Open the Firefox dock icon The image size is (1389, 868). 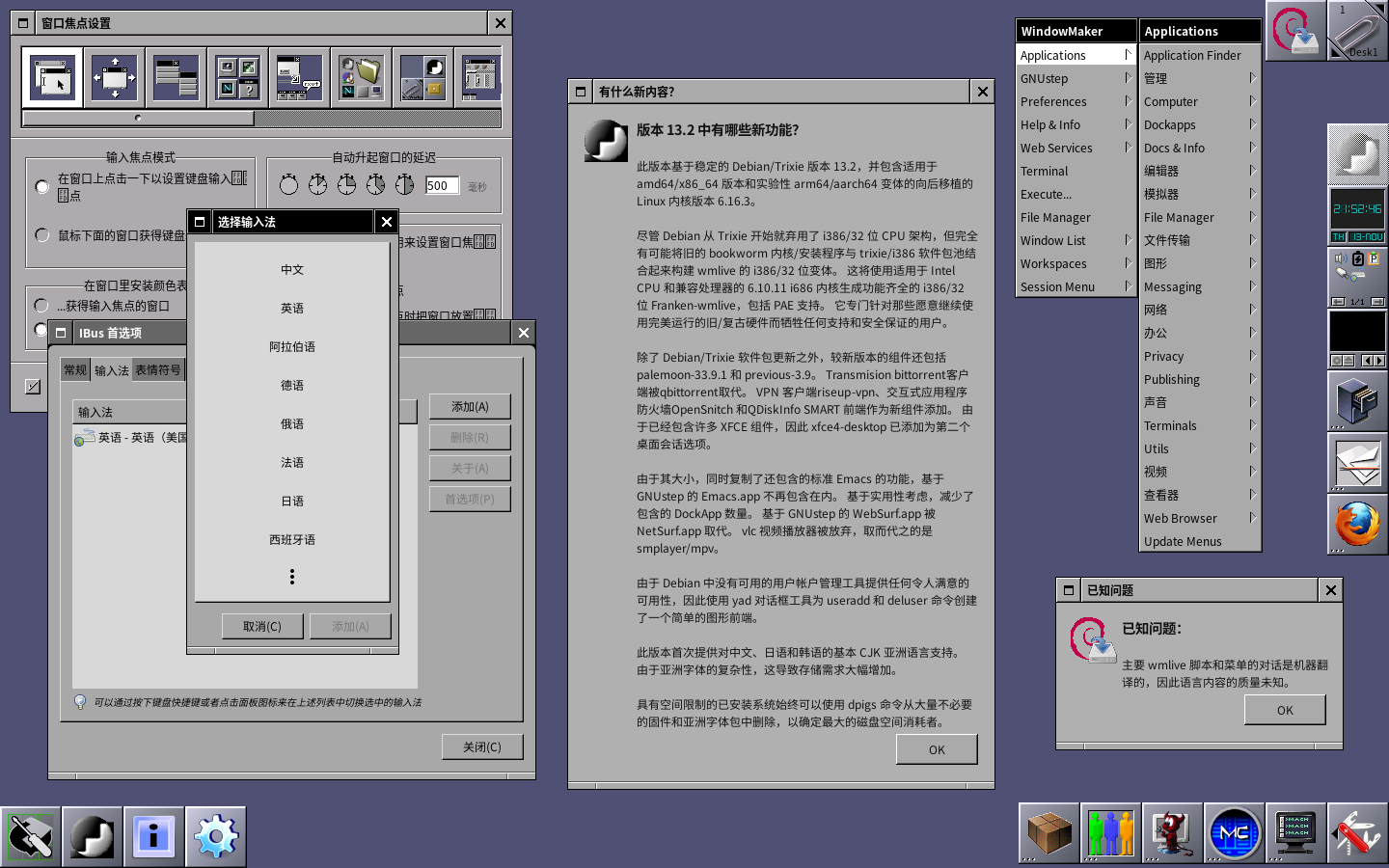[x=1357, y=525]
